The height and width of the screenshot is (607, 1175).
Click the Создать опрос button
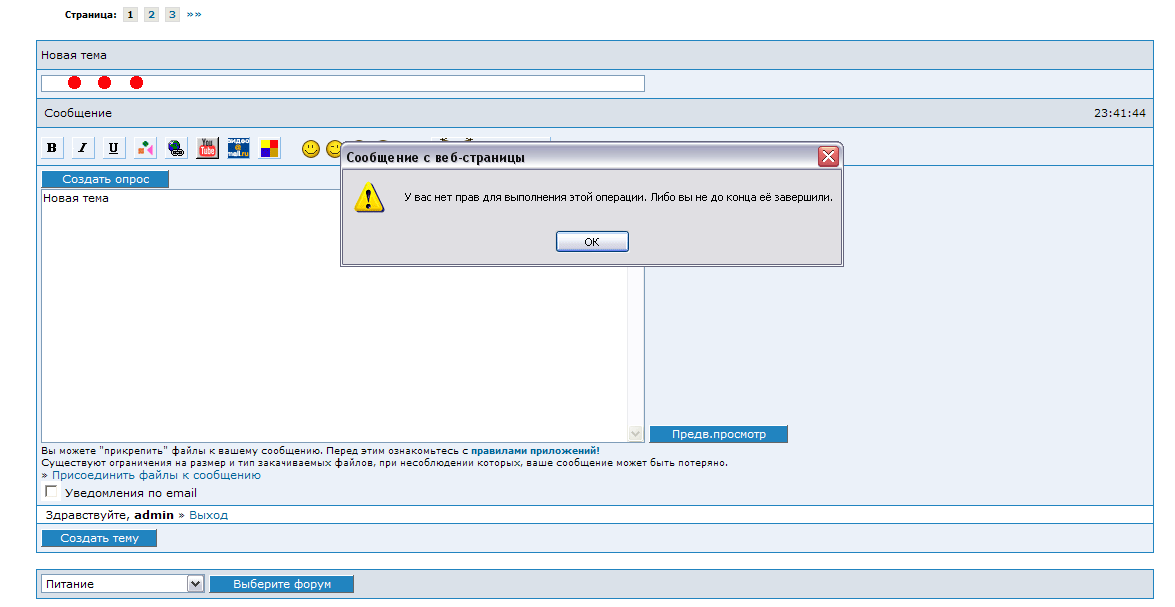105,179
